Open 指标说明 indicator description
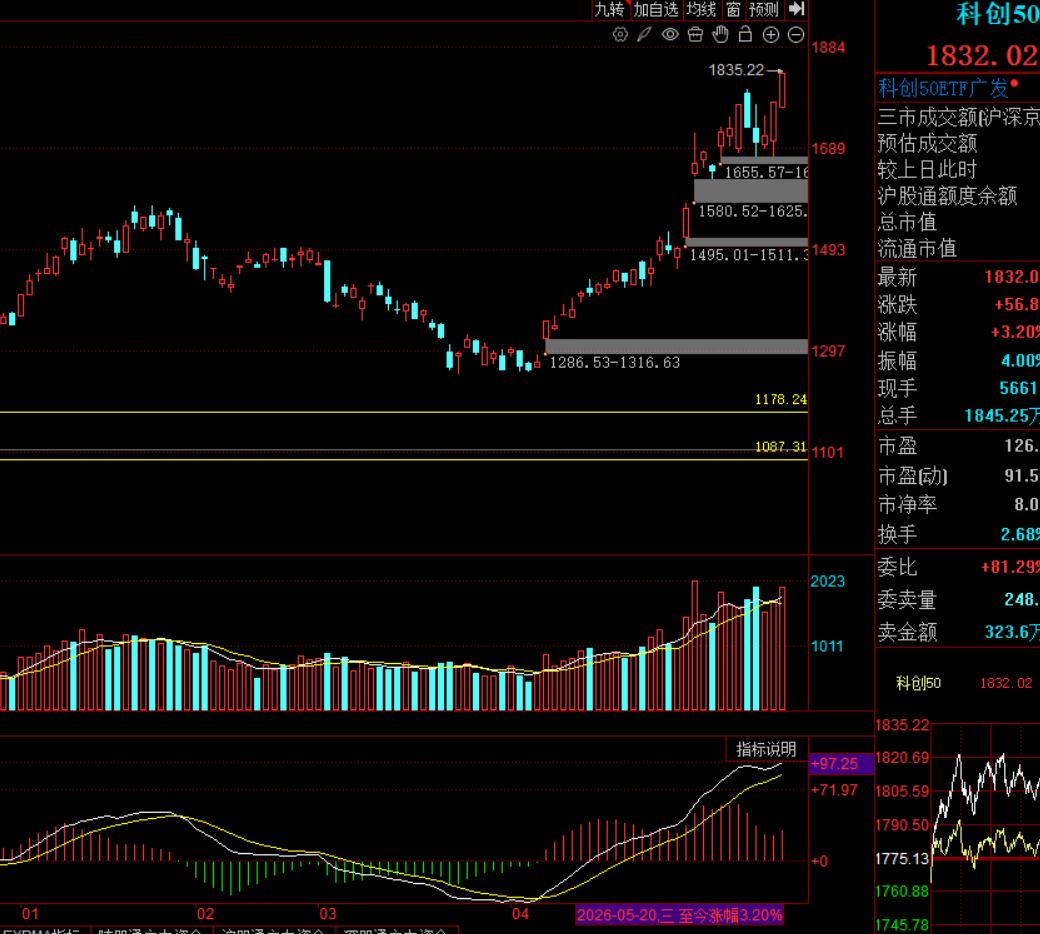This screenshot has height=934, width=1040. [766, 750]
